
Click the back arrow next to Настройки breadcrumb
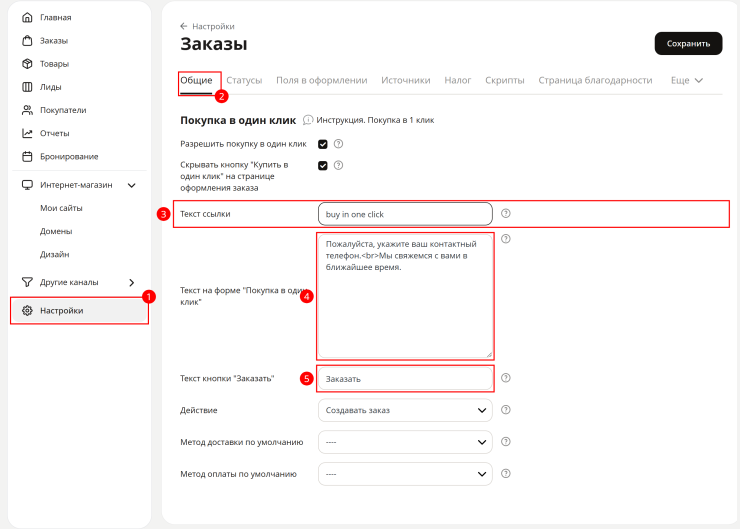184,26
